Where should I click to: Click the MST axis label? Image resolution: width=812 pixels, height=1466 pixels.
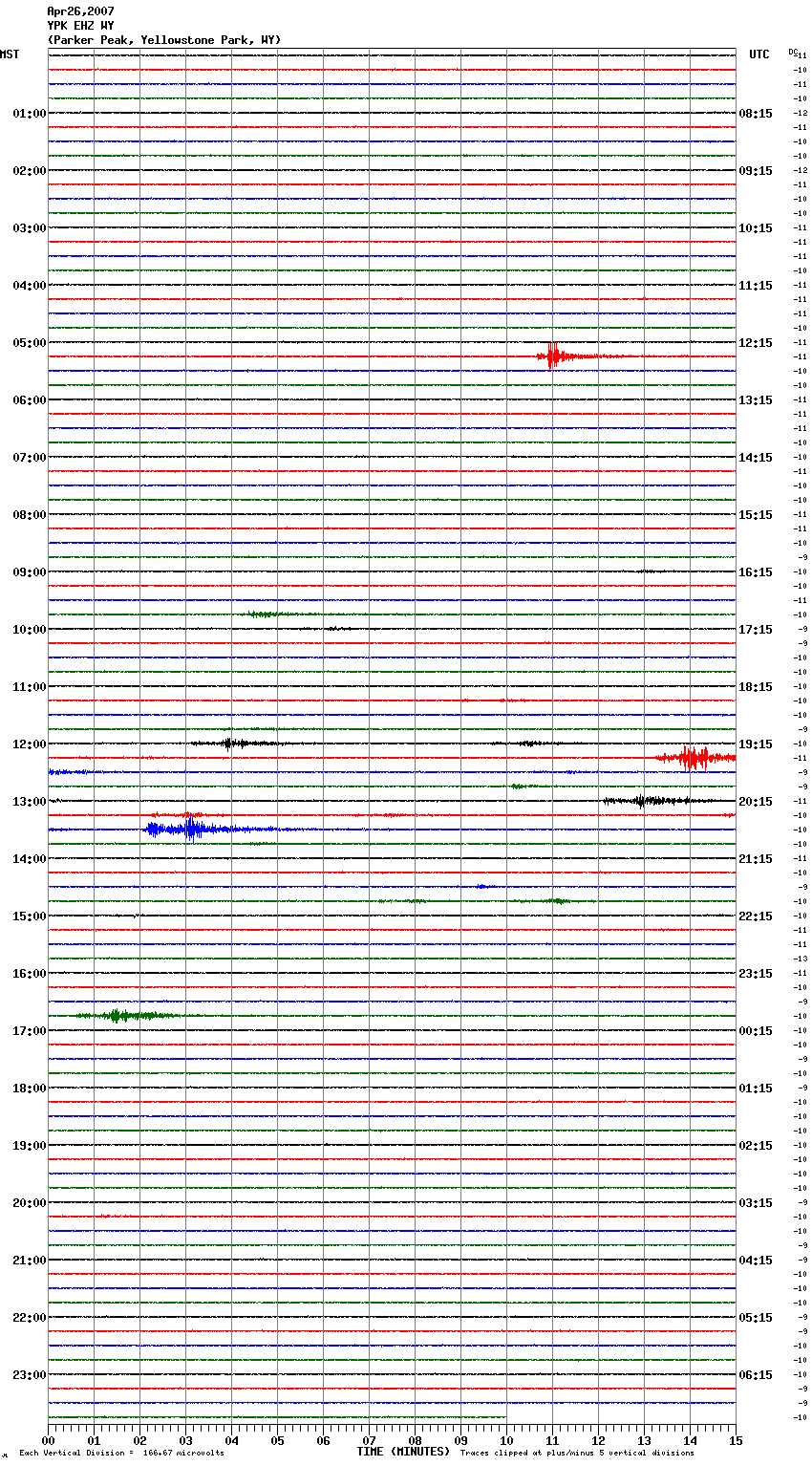(10, 54)
